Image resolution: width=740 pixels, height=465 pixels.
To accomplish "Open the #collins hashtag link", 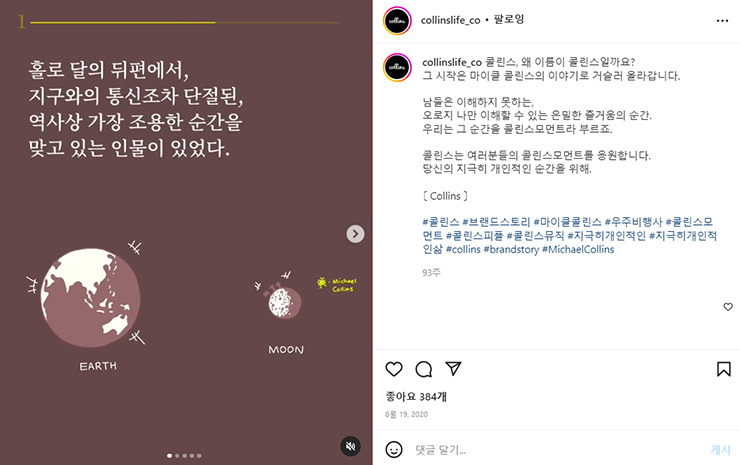I will click(463, 249).
